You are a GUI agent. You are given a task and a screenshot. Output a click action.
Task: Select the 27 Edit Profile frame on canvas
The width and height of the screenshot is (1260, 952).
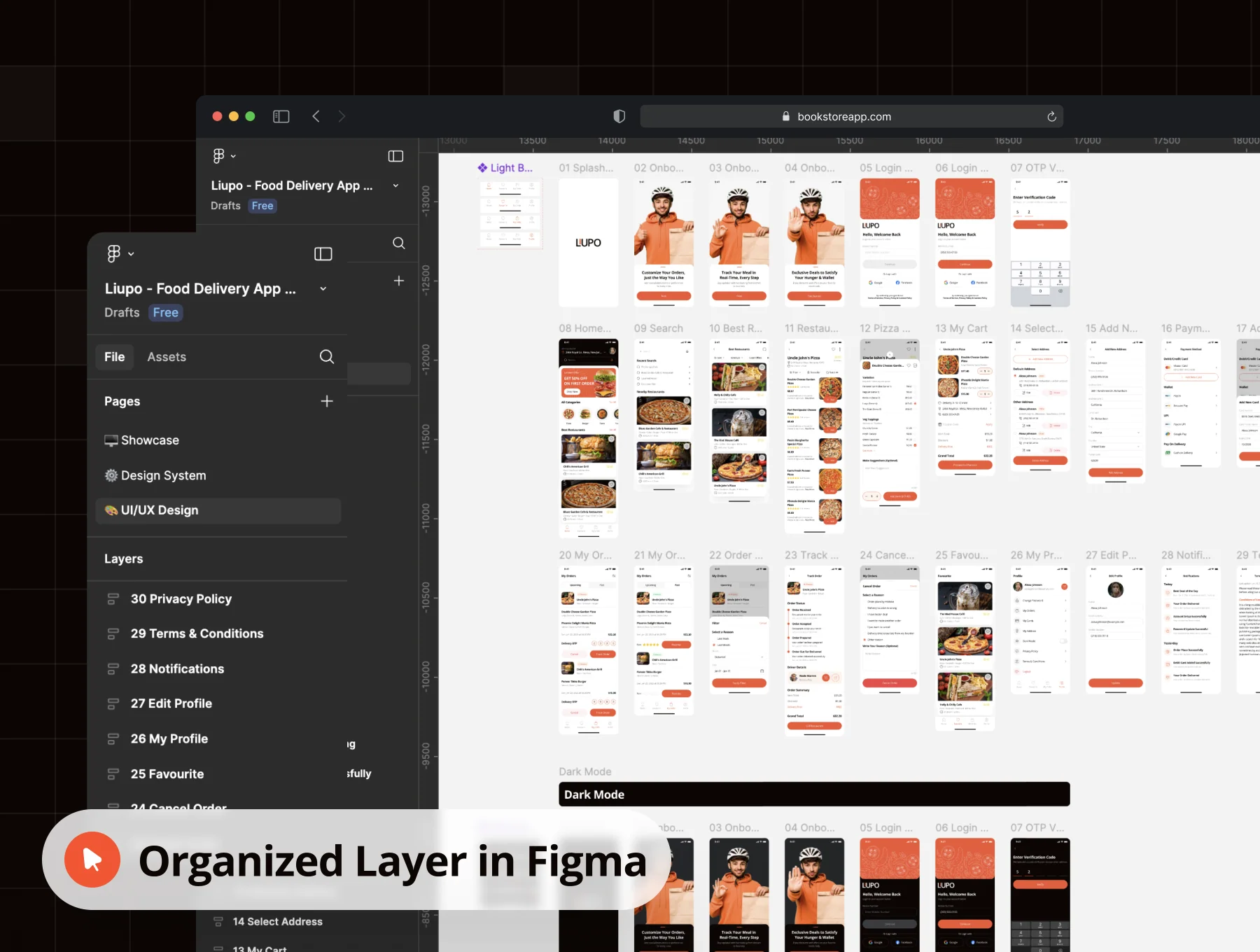[1115, 630]
